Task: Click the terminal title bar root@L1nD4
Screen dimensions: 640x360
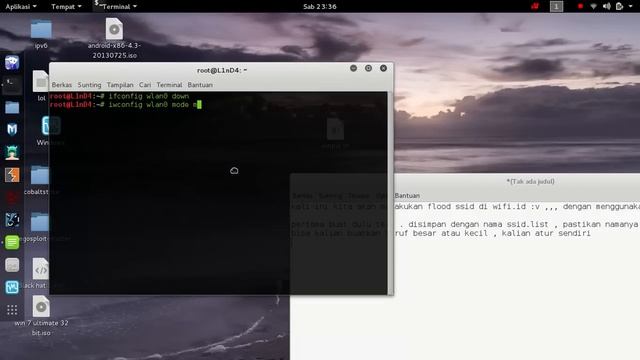Action: [x=222, y=70]
